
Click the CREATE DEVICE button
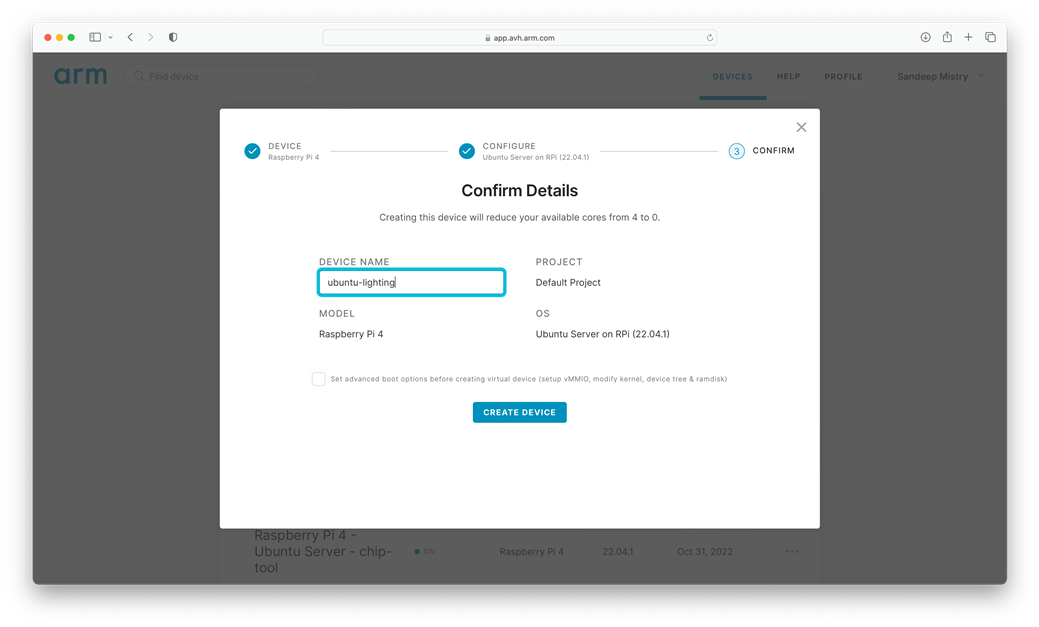point(520,412)
